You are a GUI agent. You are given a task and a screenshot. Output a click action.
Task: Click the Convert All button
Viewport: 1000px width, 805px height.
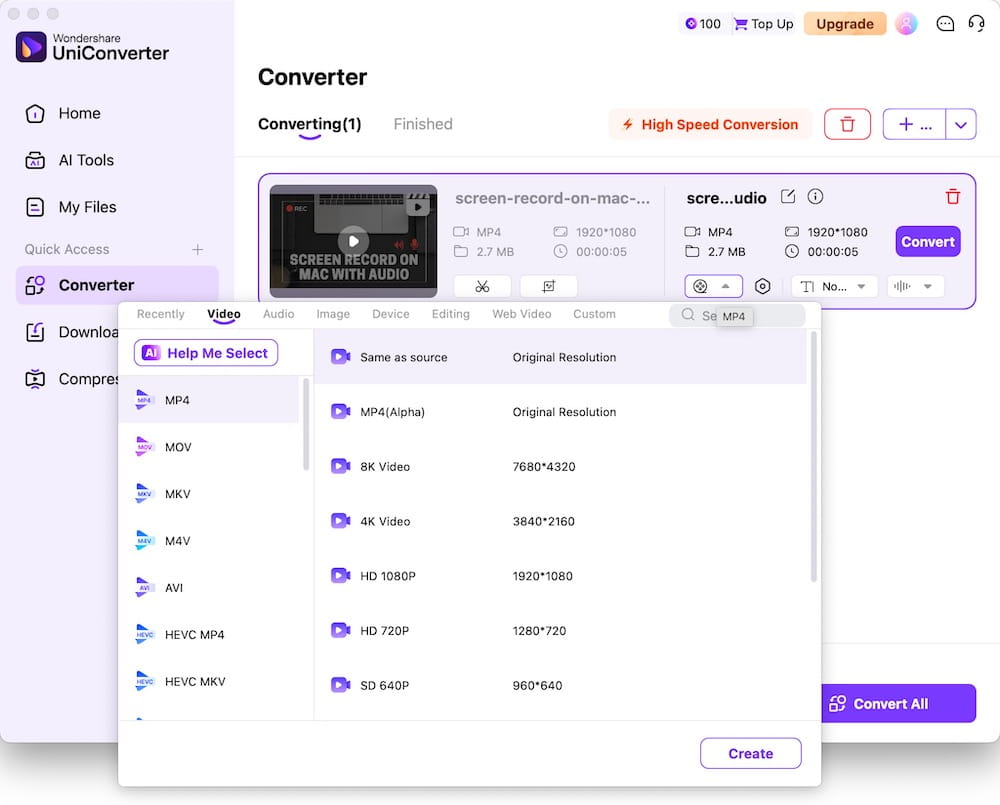(898, 703)
